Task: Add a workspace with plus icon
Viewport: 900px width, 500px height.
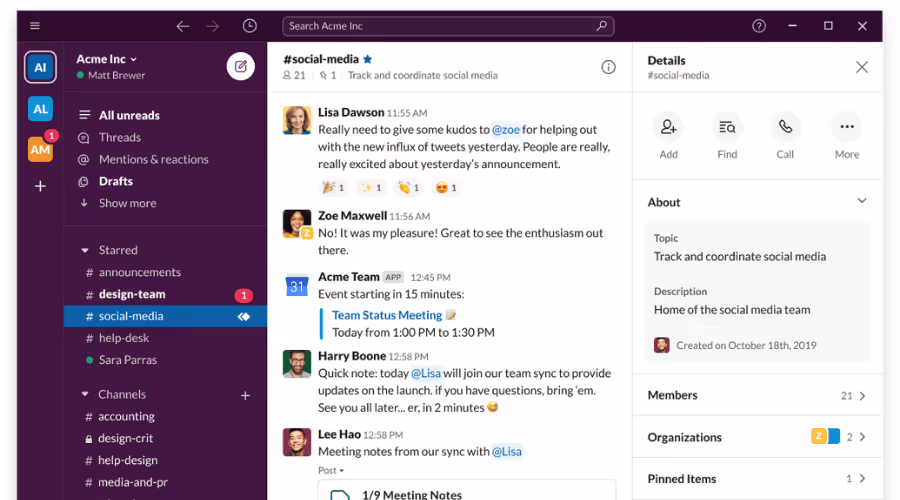Action: [40, 186]
